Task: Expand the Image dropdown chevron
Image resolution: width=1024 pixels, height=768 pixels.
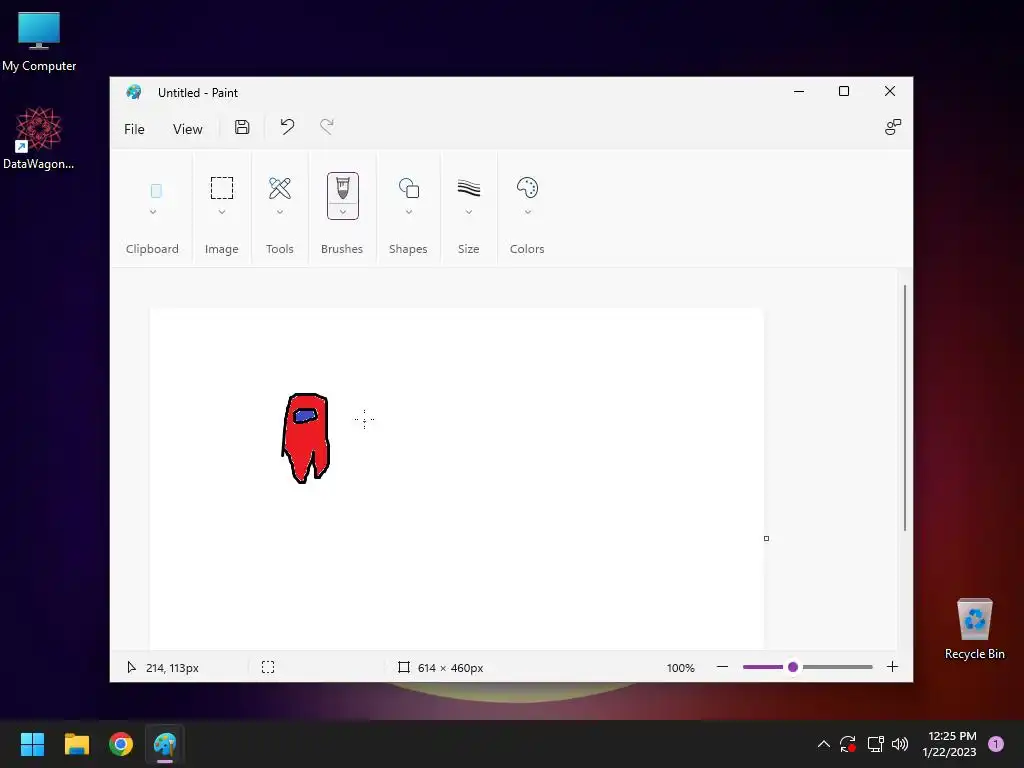Action: (x=222, y=212)
